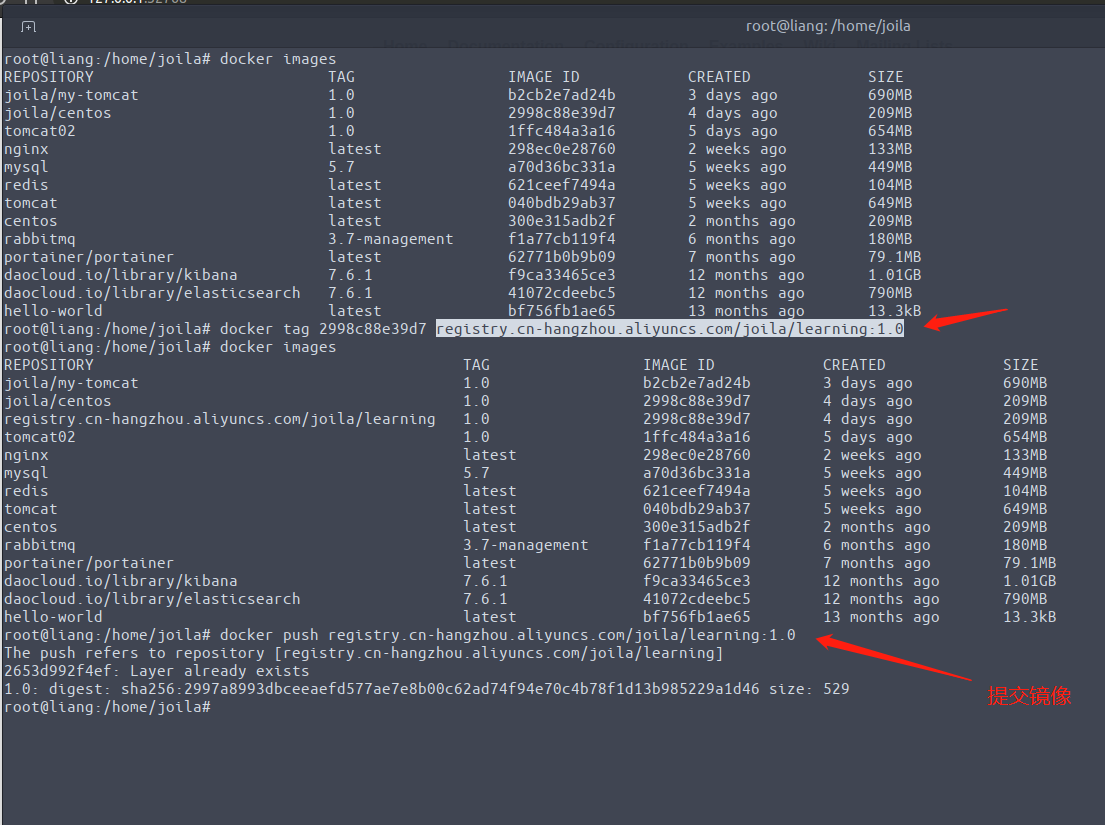The width and height of the screenshot is (1105, 825).
Task: Click the 3.7-management tag in second list
Action: pyautogui.click(x=525, y=545)
